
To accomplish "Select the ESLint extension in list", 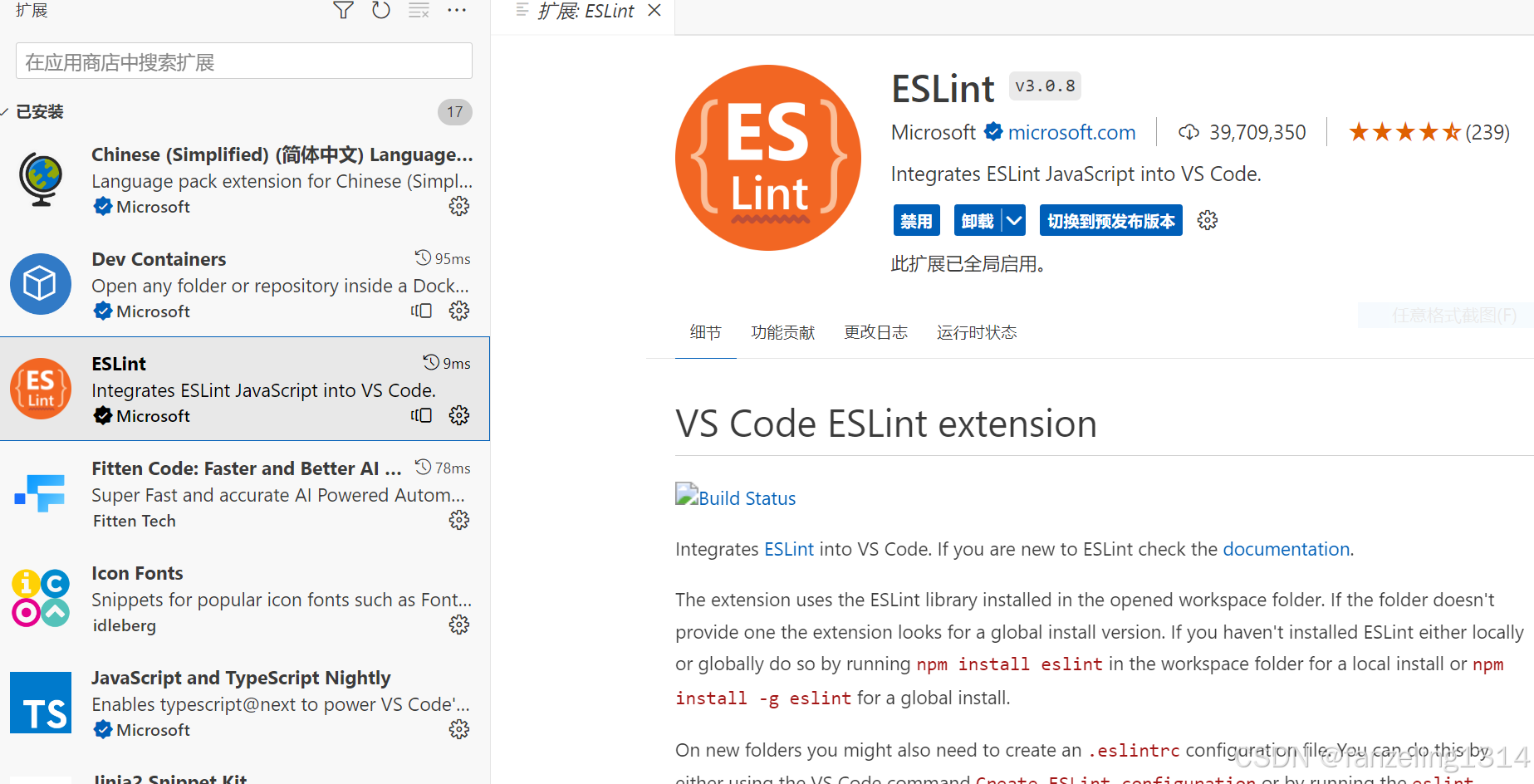I will pos(244,389).
